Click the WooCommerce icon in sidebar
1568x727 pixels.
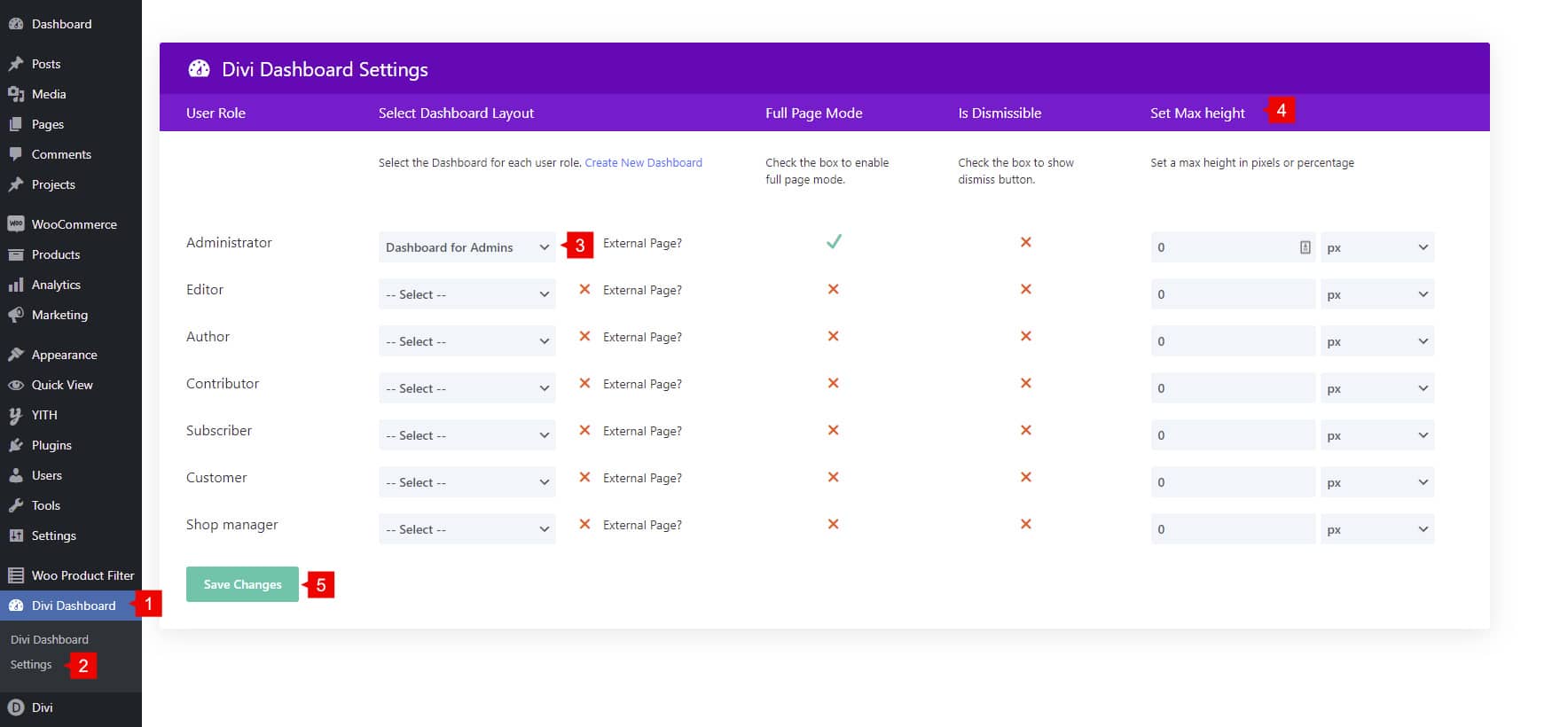tap(16, 224)
